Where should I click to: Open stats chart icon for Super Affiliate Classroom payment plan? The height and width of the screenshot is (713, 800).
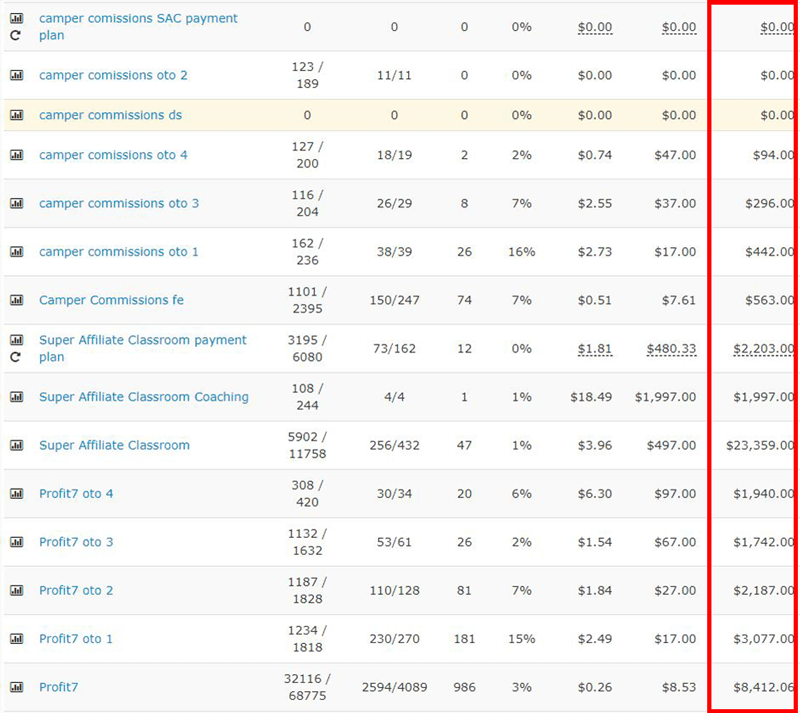pyautogui.click(x=16, y=340)
